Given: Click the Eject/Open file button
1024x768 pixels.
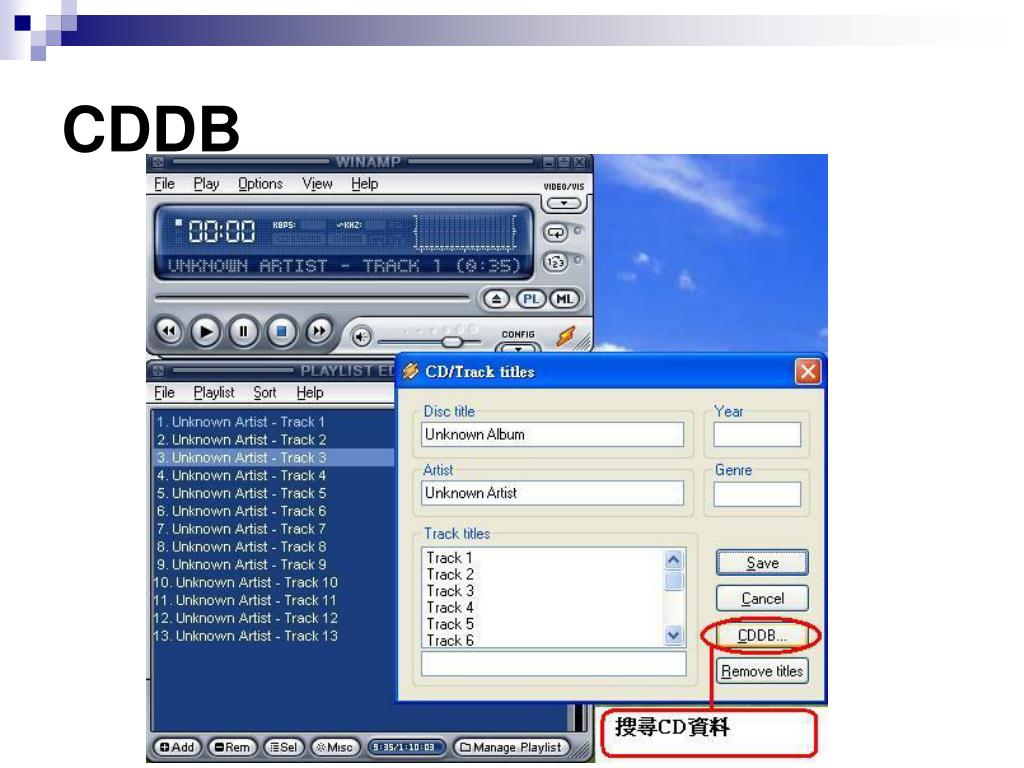Looking at the screenshot, I should (x=496, y=299).
